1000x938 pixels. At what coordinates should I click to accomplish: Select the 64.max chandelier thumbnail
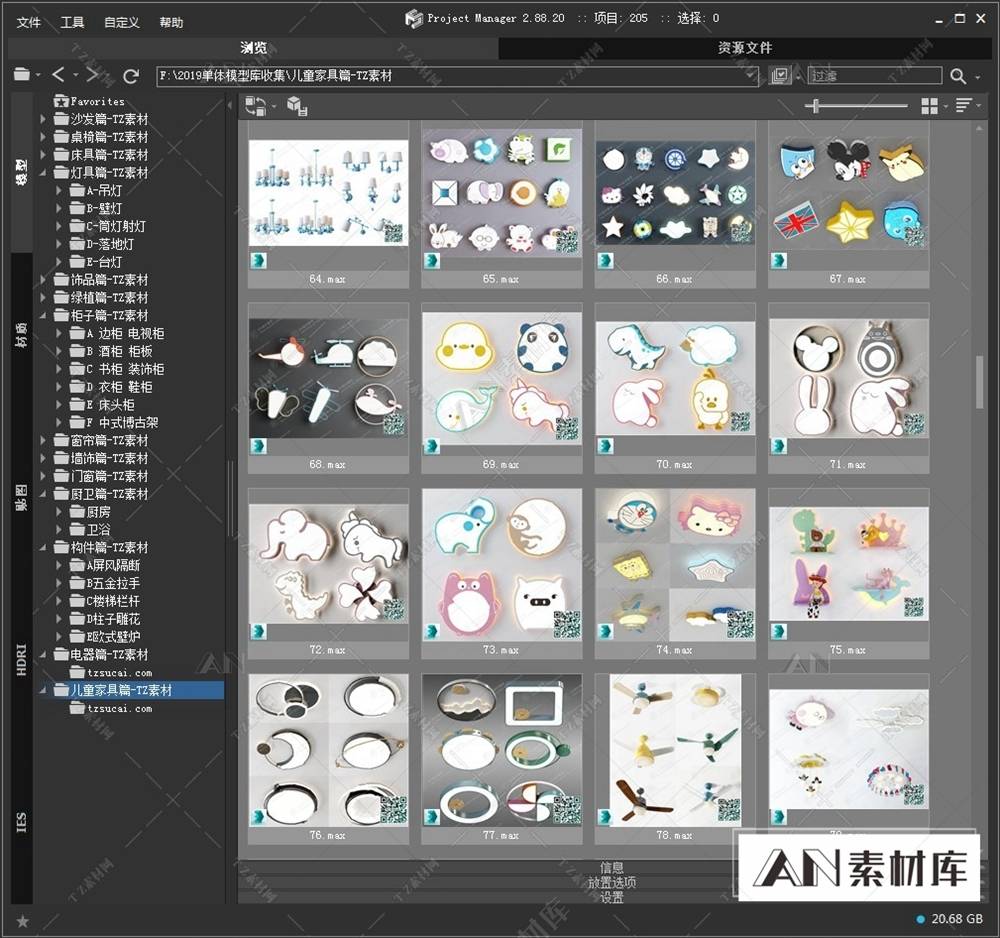click(x=328, y=193)
